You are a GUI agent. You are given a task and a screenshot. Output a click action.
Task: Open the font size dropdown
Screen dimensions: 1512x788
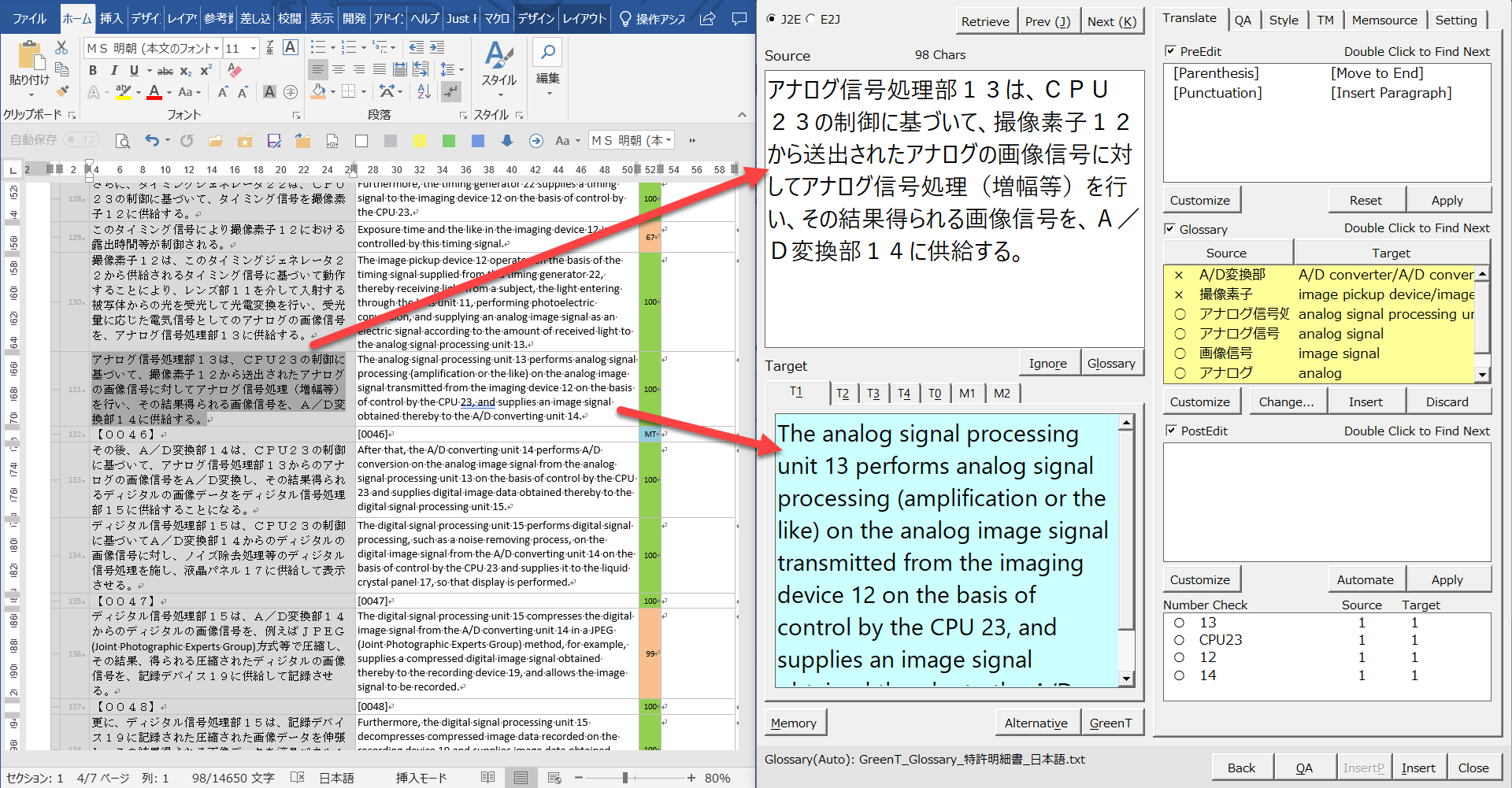click(x=254, y=49)
